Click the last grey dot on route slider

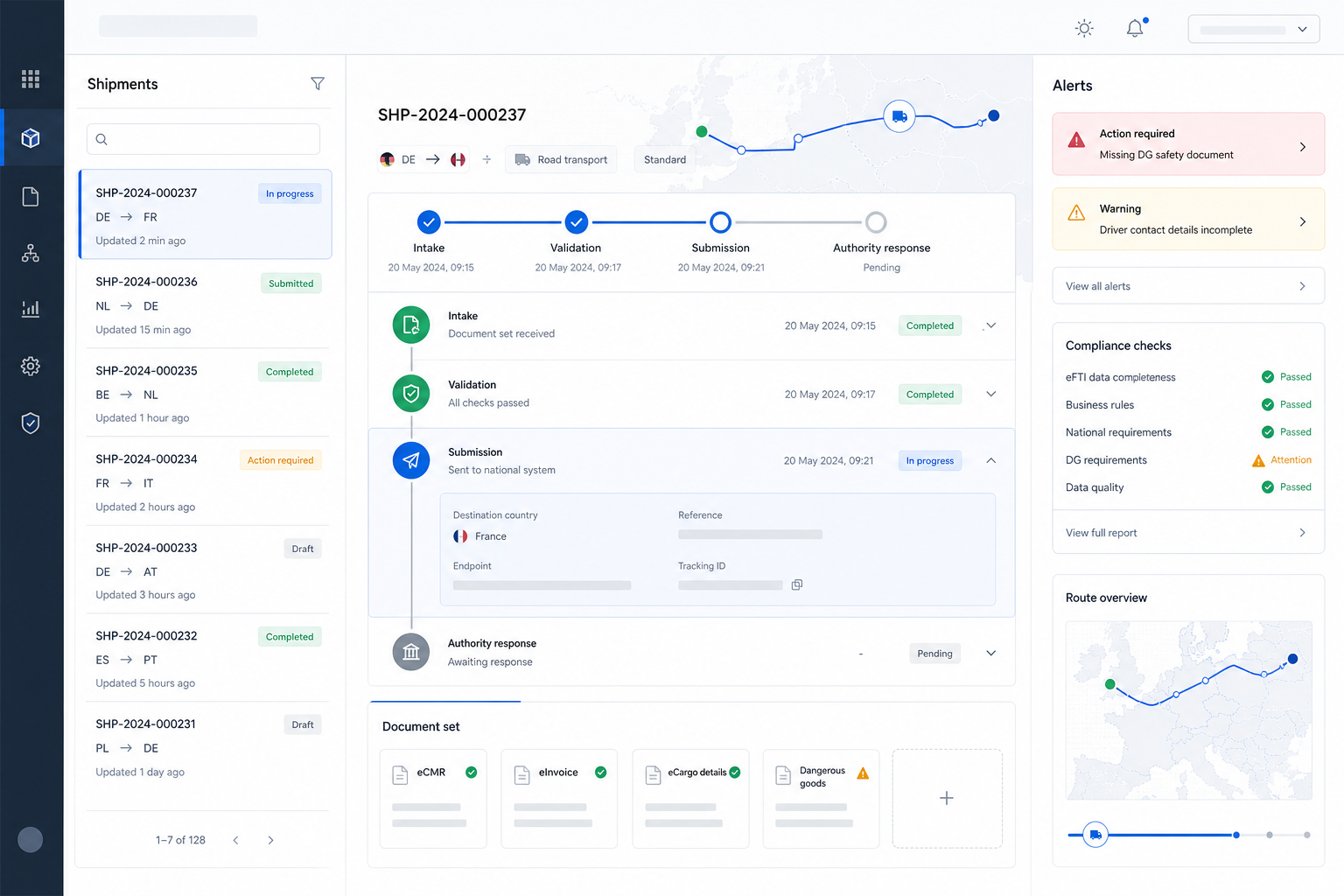(x=1307, y=835)
